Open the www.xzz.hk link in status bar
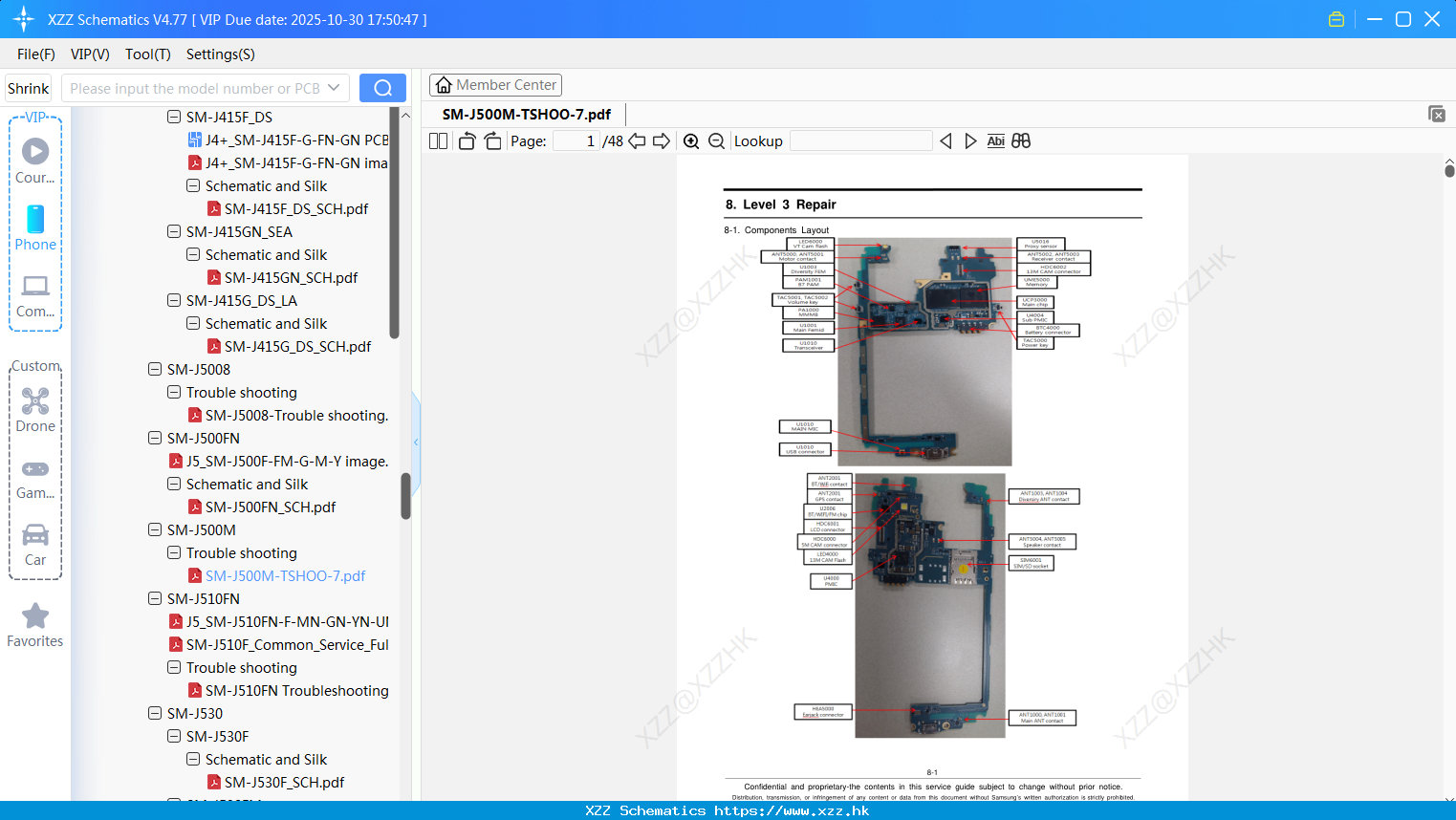Viewport: 1456px width, 820px height. click(792, 810)
